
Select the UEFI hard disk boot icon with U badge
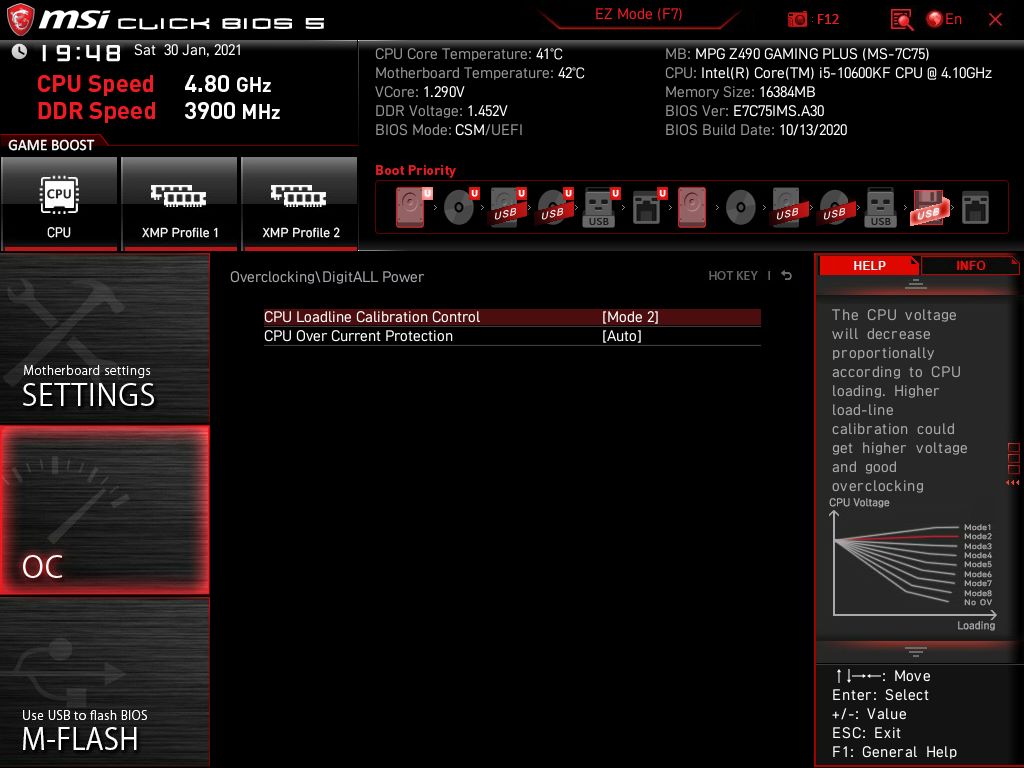(x=413, y=207)
